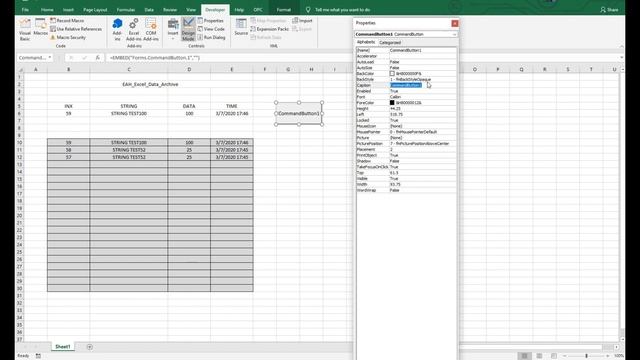The image size is (640, 360).
Task: Switch to the Categorized tab
Action: point(390,42)
